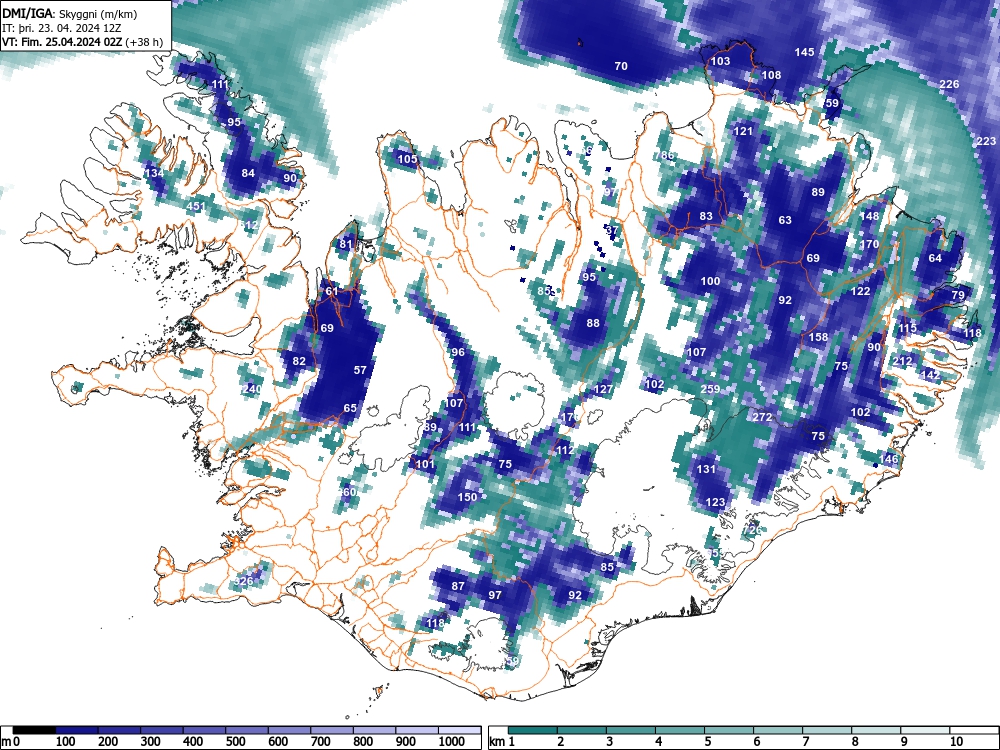Click the 'DMI/IGA: Skyggni (m/km)' title text

[70, 14]
